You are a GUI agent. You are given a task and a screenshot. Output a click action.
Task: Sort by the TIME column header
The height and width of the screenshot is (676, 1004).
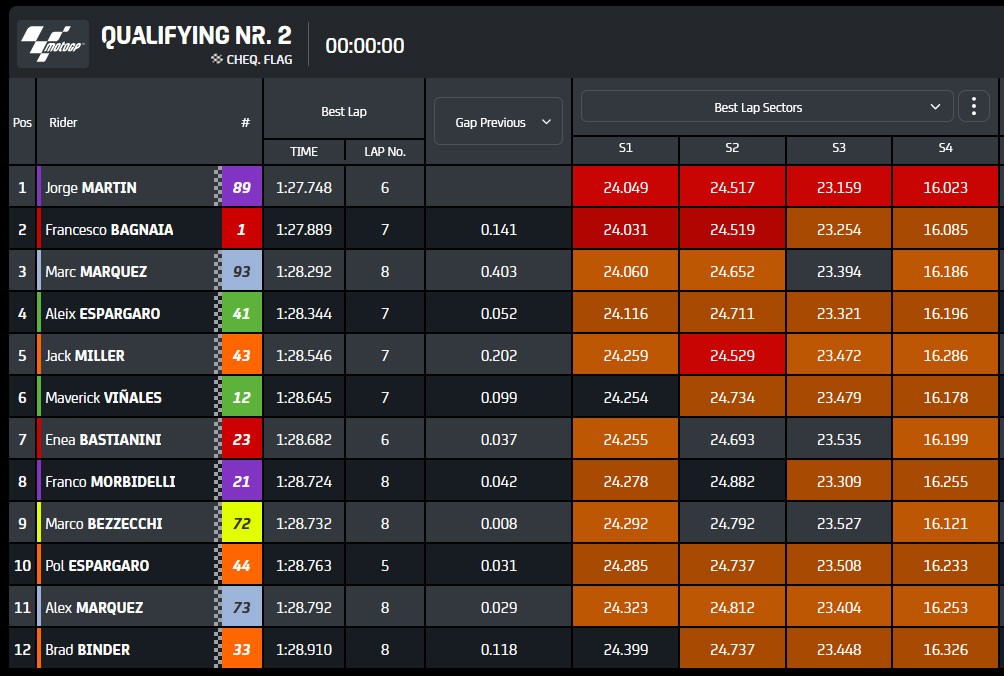click(x=304, y=152)
